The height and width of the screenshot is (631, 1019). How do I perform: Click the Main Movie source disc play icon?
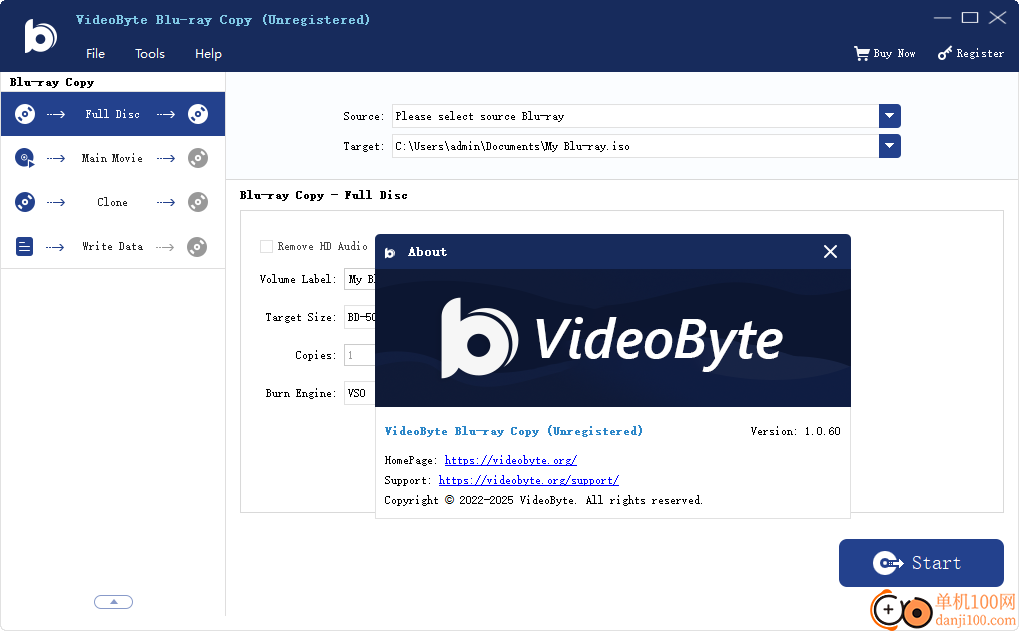[25, 158]
